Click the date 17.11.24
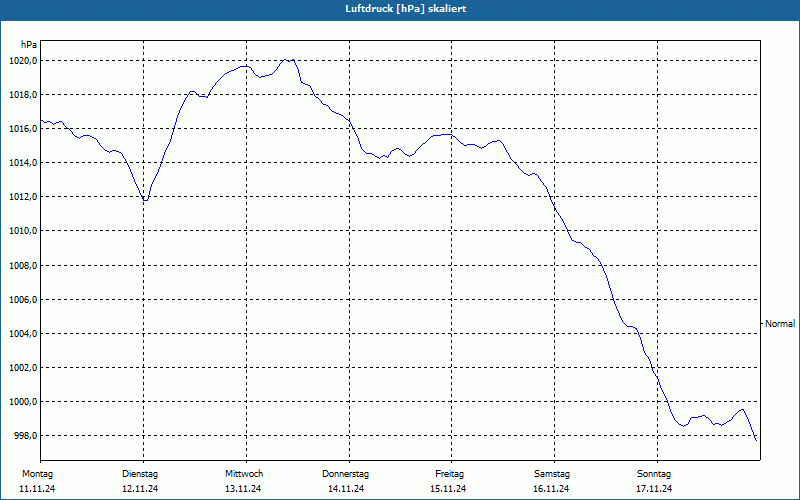The width and height of the screenshot is (800, 500). pos(654,489)
